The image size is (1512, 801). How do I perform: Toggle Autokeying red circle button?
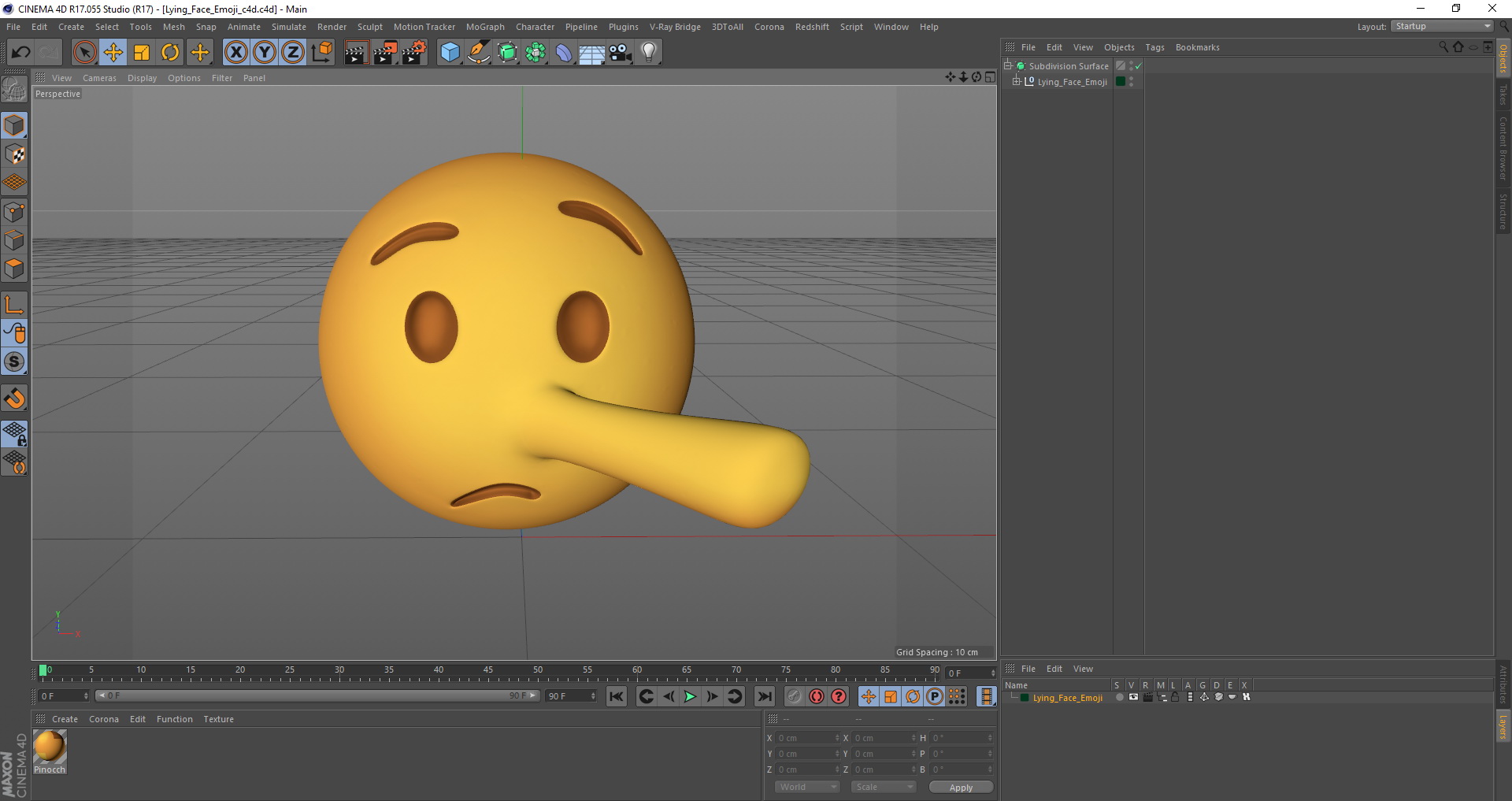pos(817,696)
